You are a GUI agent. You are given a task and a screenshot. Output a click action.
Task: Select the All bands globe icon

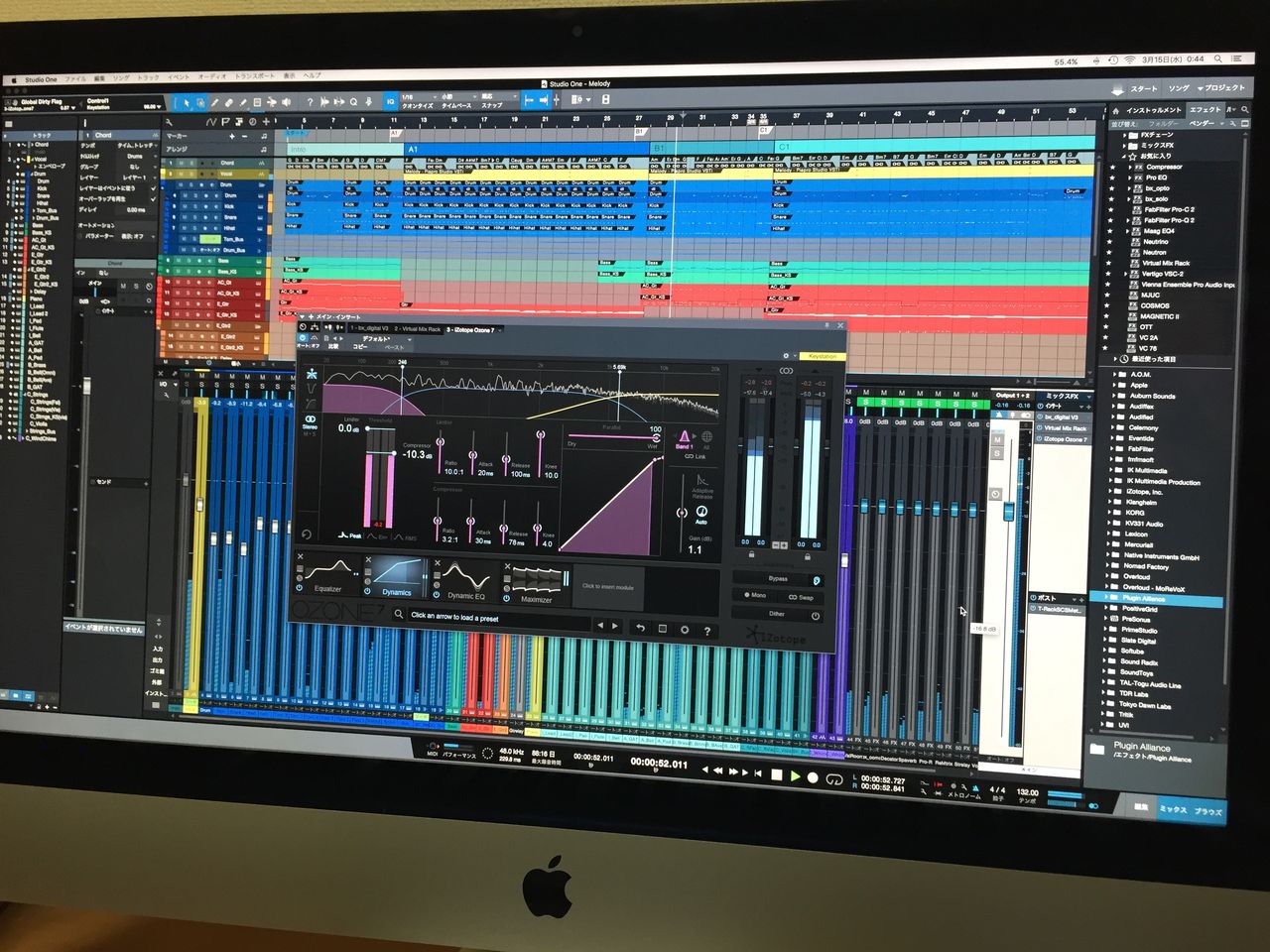[x=706, y=436]
